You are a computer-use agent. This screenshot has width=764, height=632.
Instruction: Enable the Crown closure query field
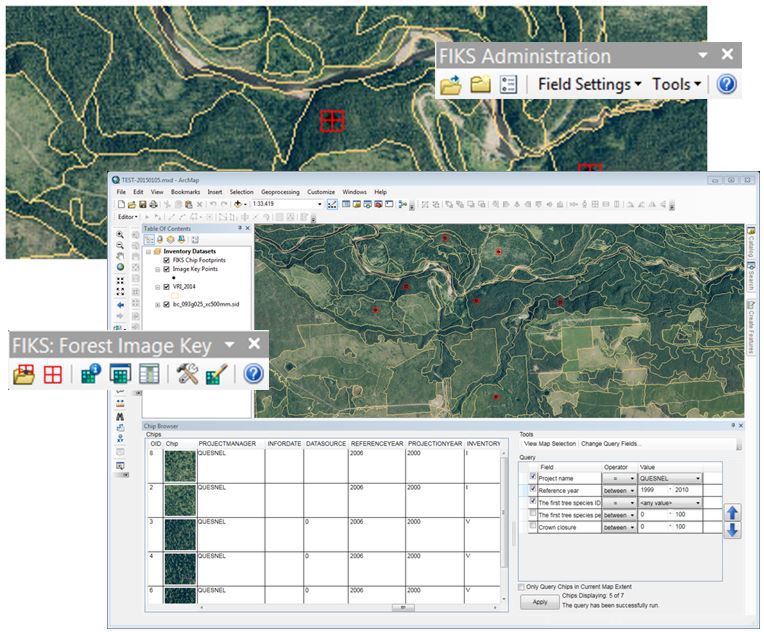point(533,526)
